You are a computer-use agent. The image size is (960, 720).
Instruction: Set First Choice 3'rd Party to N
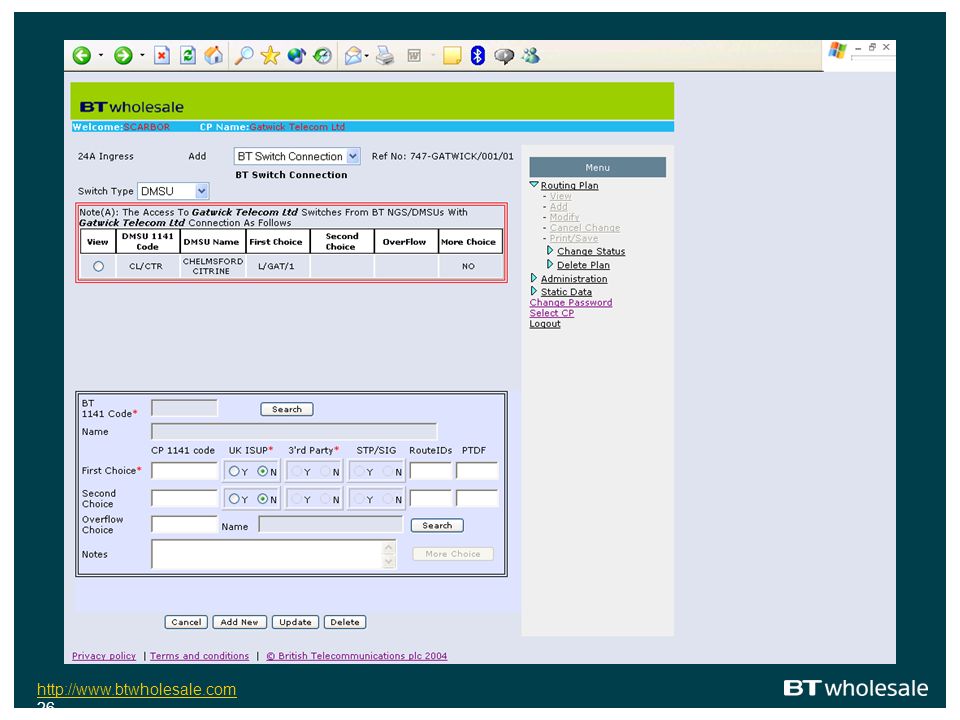click(326, 471)
